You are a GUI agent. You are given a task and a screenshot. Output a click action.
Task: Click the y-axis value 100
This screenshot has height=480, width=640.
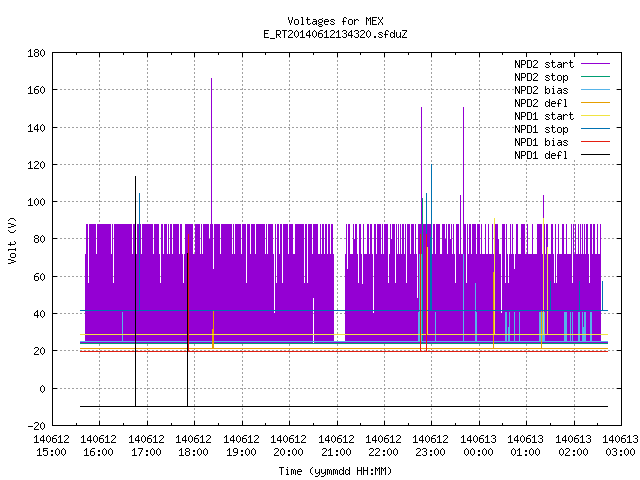(36, 202)
